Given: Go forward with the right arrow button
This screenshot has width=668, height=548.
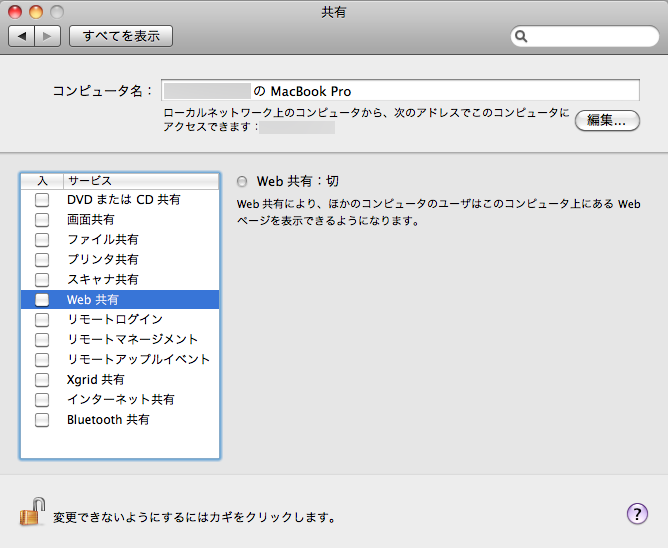Looking at the screenshot, I should tap(48, 36).
